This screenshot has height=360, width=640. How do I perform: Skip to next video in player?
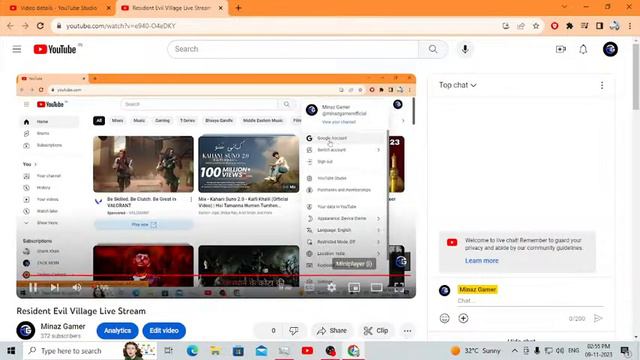(55, 287)
